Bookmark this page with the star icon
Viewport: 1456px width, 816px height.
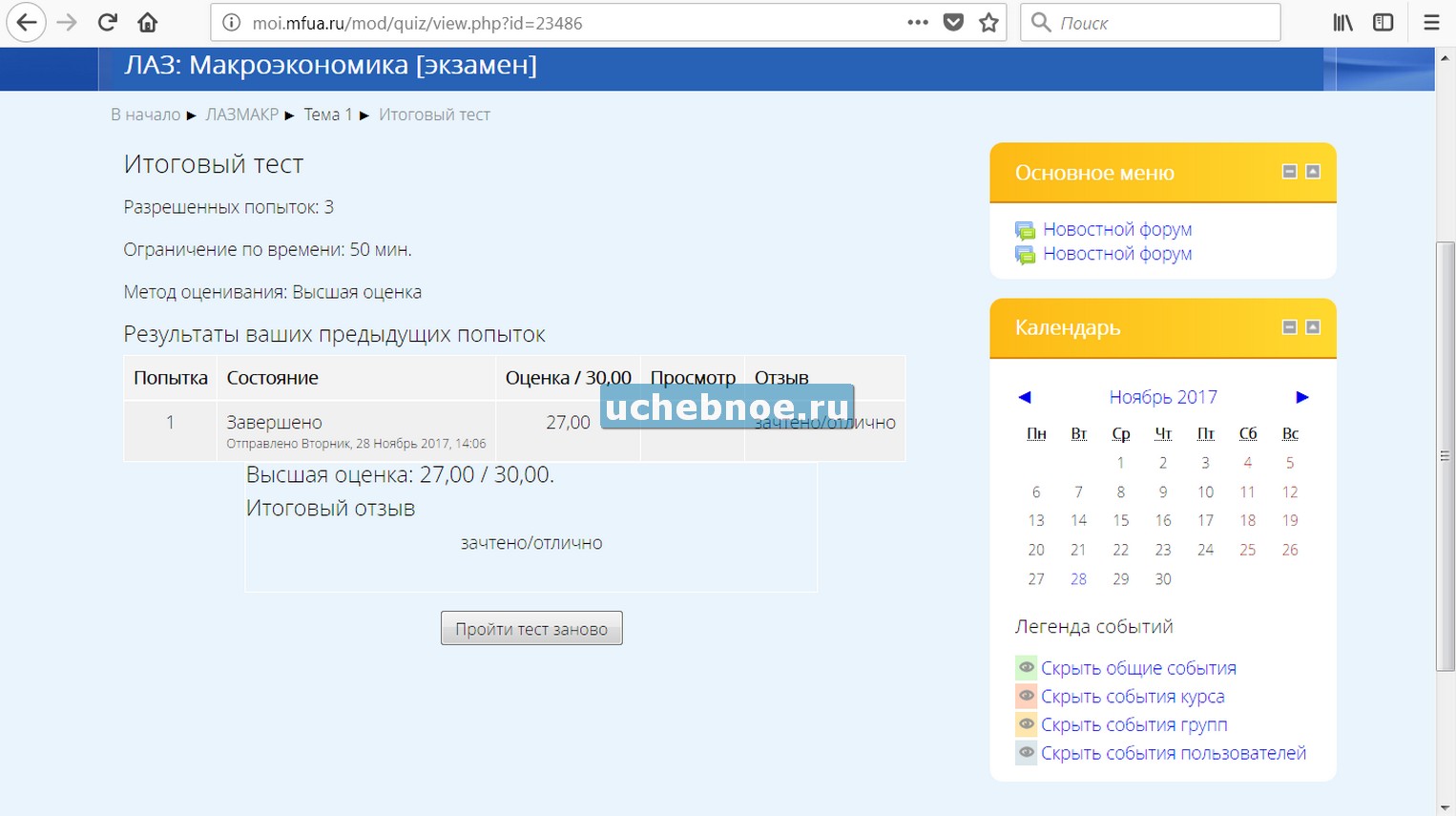click(989, 23)
